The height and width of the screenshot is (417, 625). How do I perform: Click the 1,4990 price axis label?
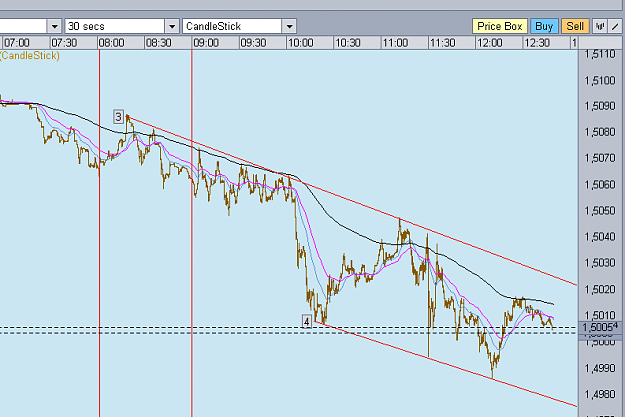600,368
